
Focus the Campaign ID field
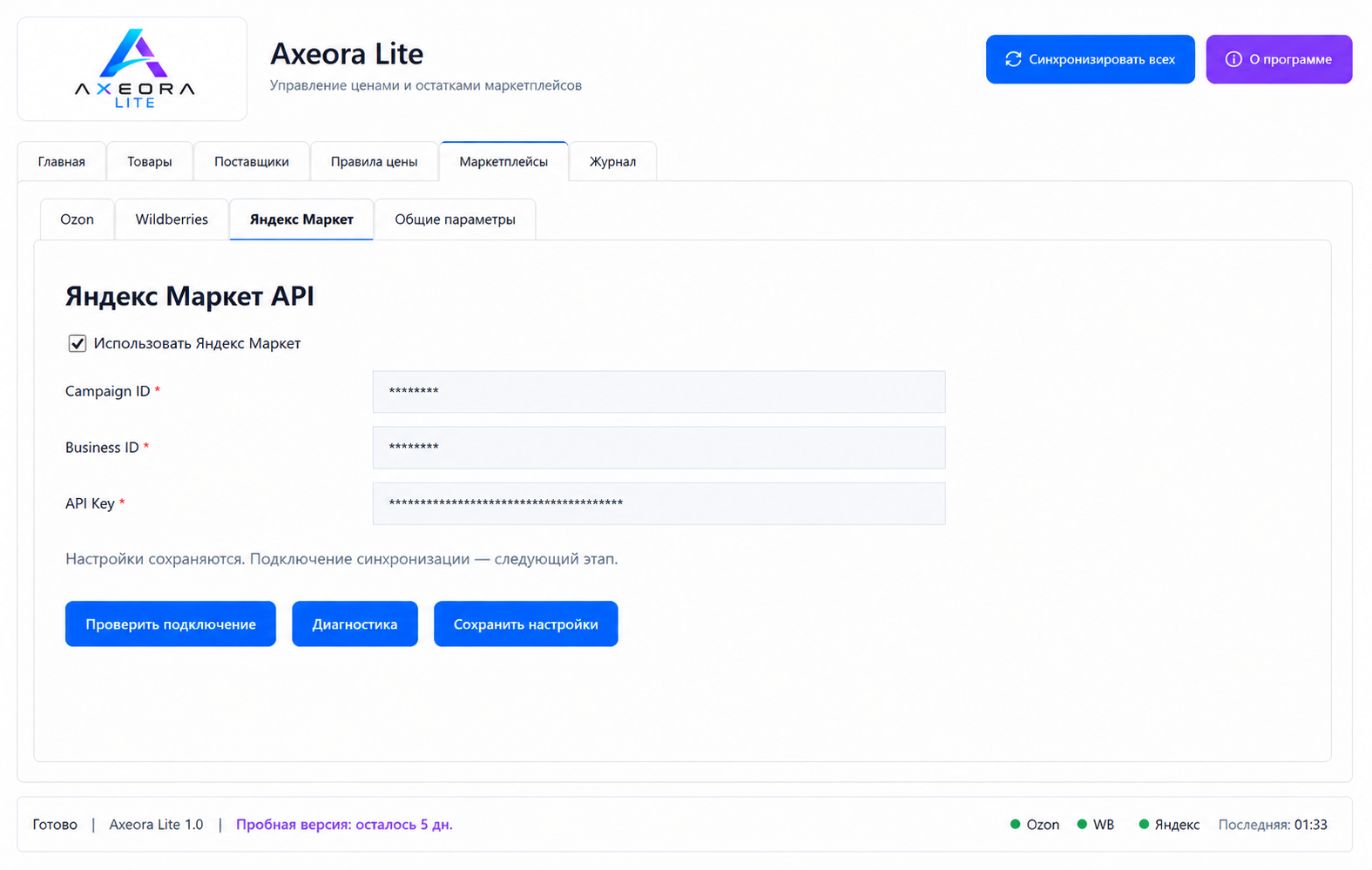(x=659, y=392)
